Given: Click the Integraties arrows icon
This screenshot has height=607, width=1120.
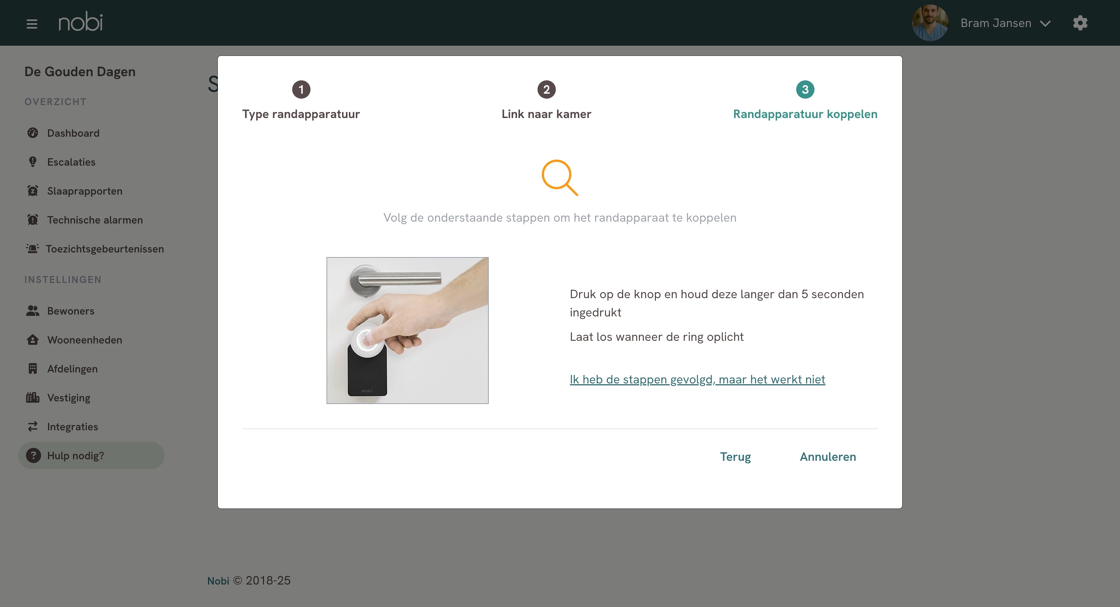Looking at the screenshot, I should [33, 426].
